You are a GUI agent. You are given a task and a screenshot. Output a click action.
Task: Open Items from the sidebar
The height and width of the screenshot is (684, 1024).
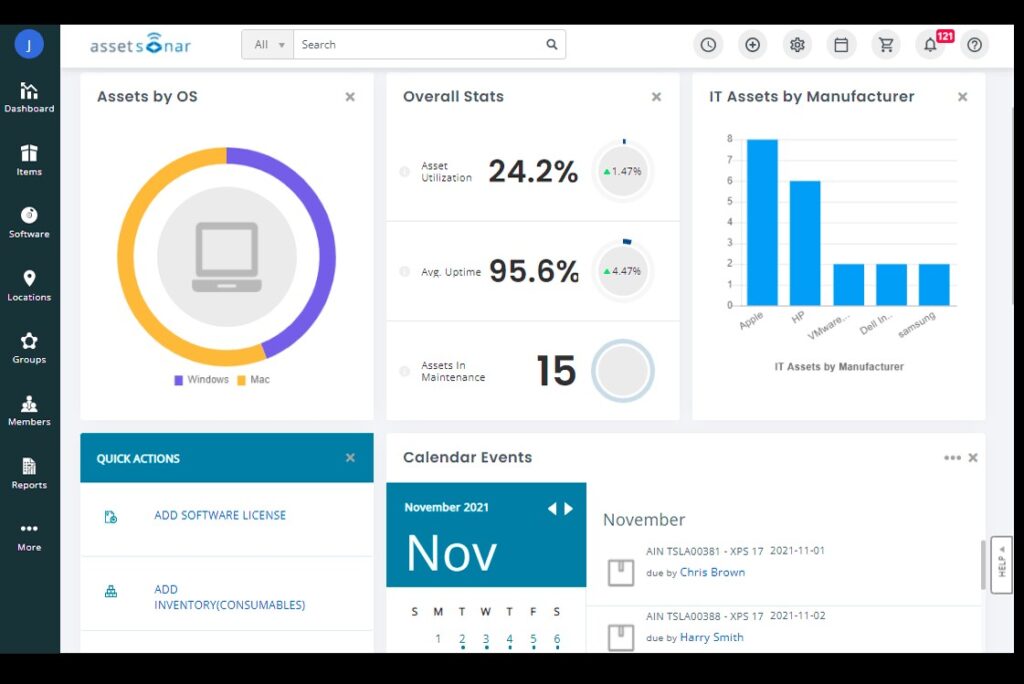click(29, 160)
